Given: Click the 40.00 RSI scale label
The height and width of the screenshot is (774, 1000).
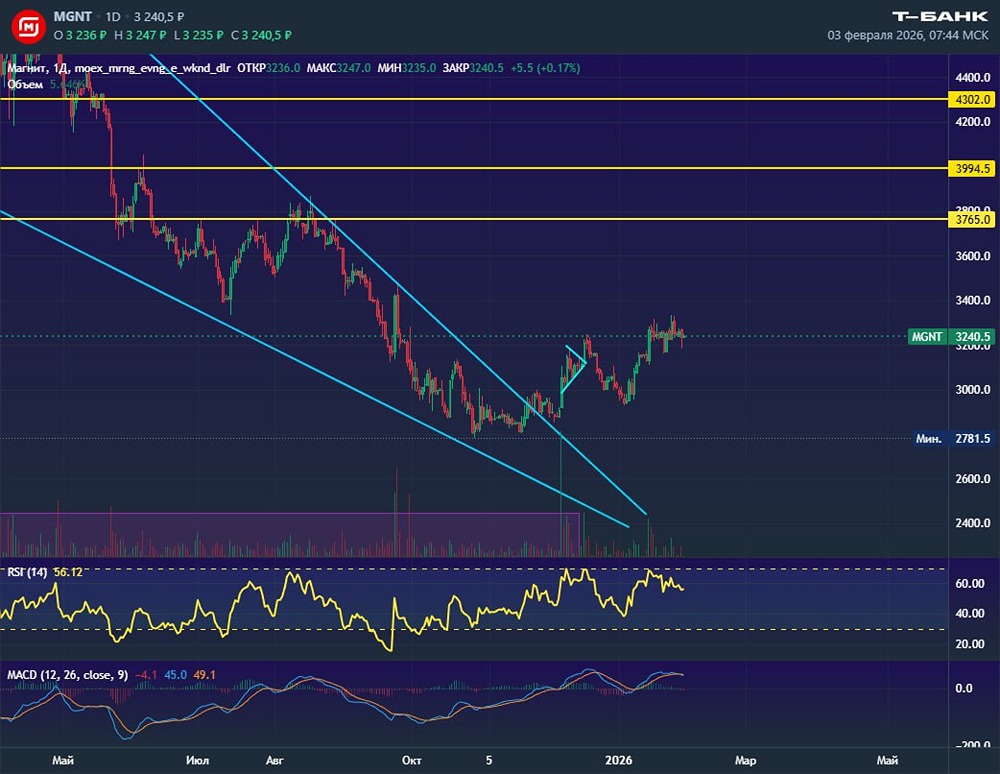Looking at the screenshot, I should pyautogui.click(x=969, y=613).
